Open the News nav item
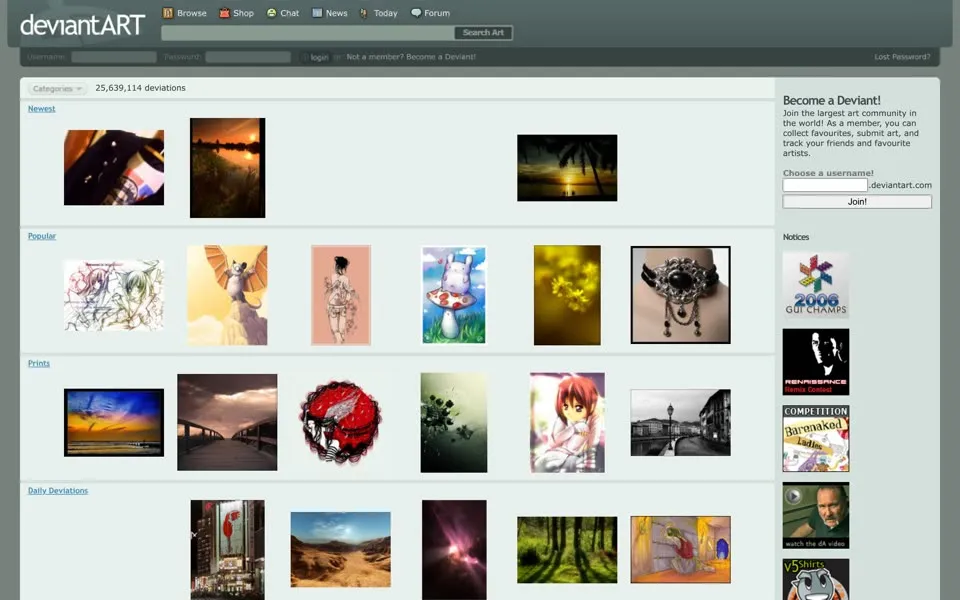 pyautogui.click(x=329, y=13)
